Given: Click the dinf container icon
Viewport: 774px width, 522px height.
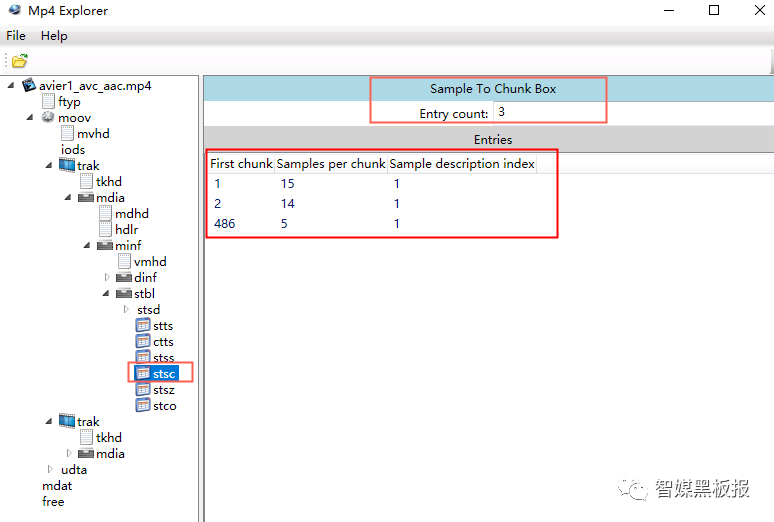Looking at the screenshot, I should tap(124, 278).
